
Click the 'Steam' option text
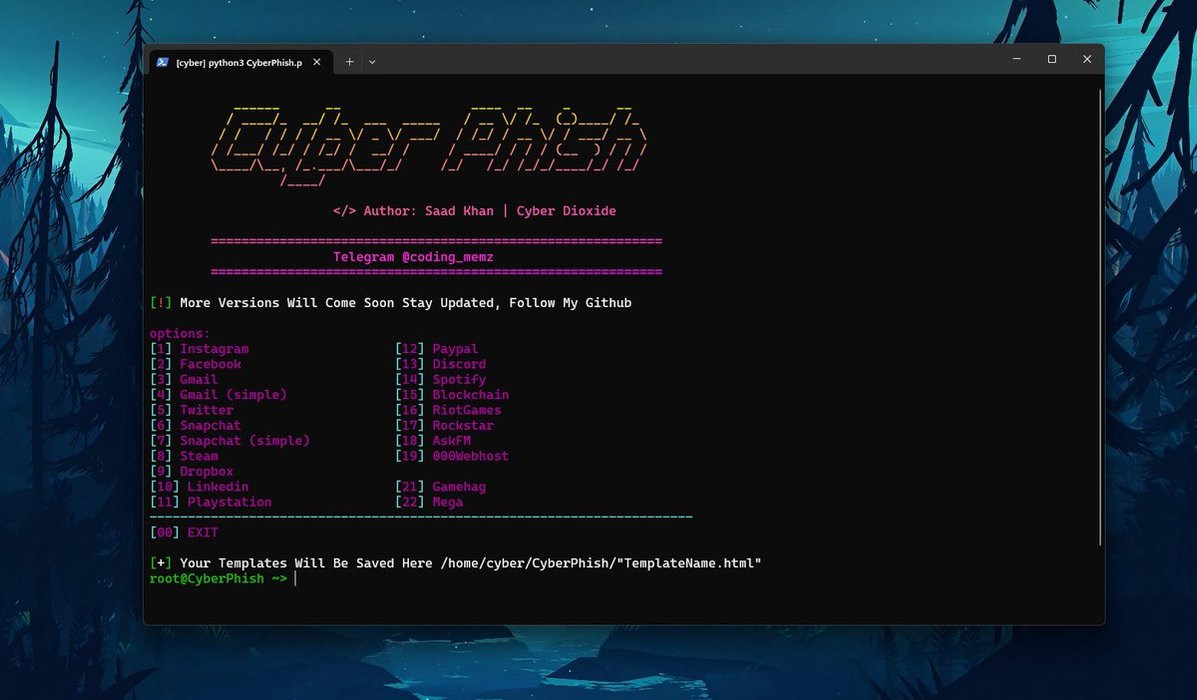coord(198,456)
